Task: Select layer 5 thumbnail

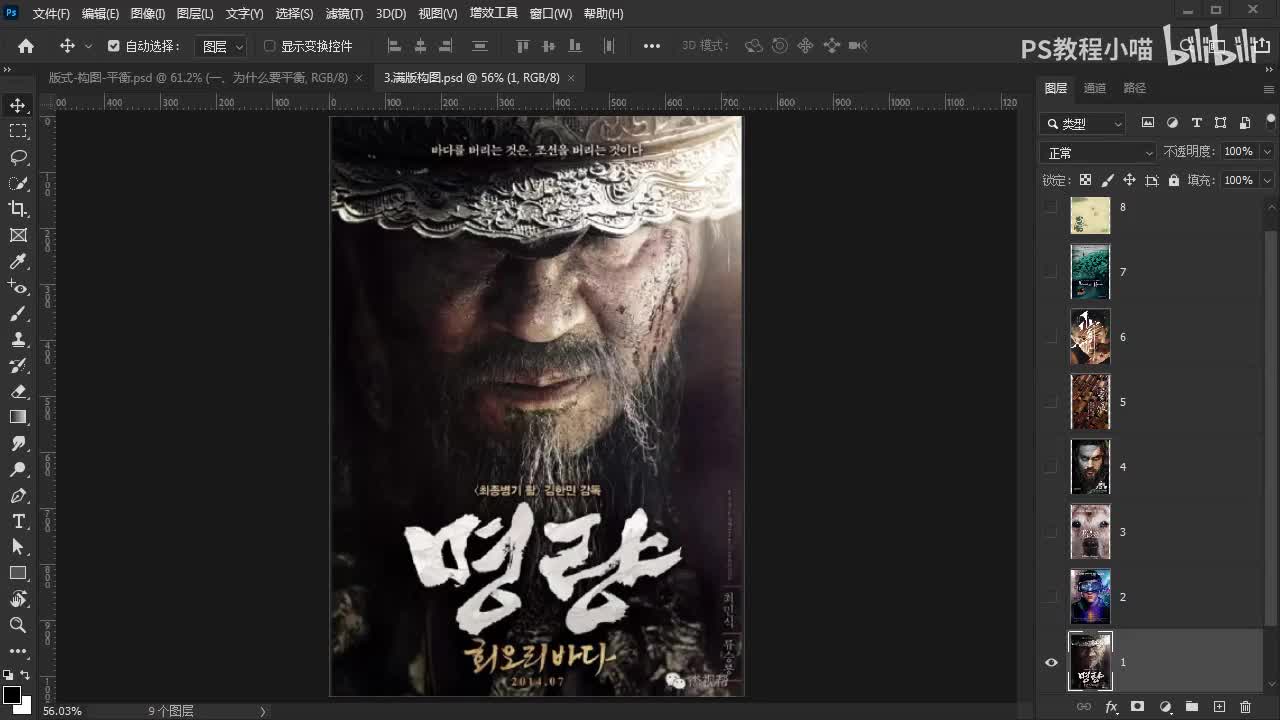Action: click(x=1090, y=402)
